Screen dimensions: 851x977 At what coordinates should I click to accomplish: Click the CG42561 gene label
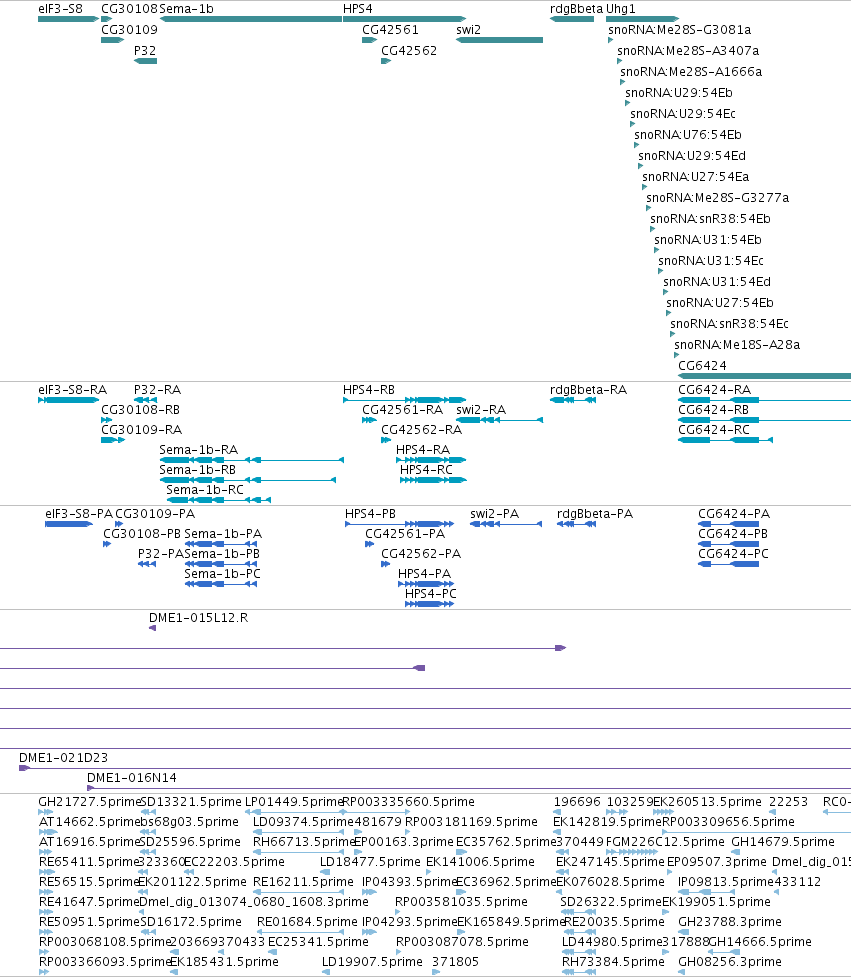click(x=390, y=30)
